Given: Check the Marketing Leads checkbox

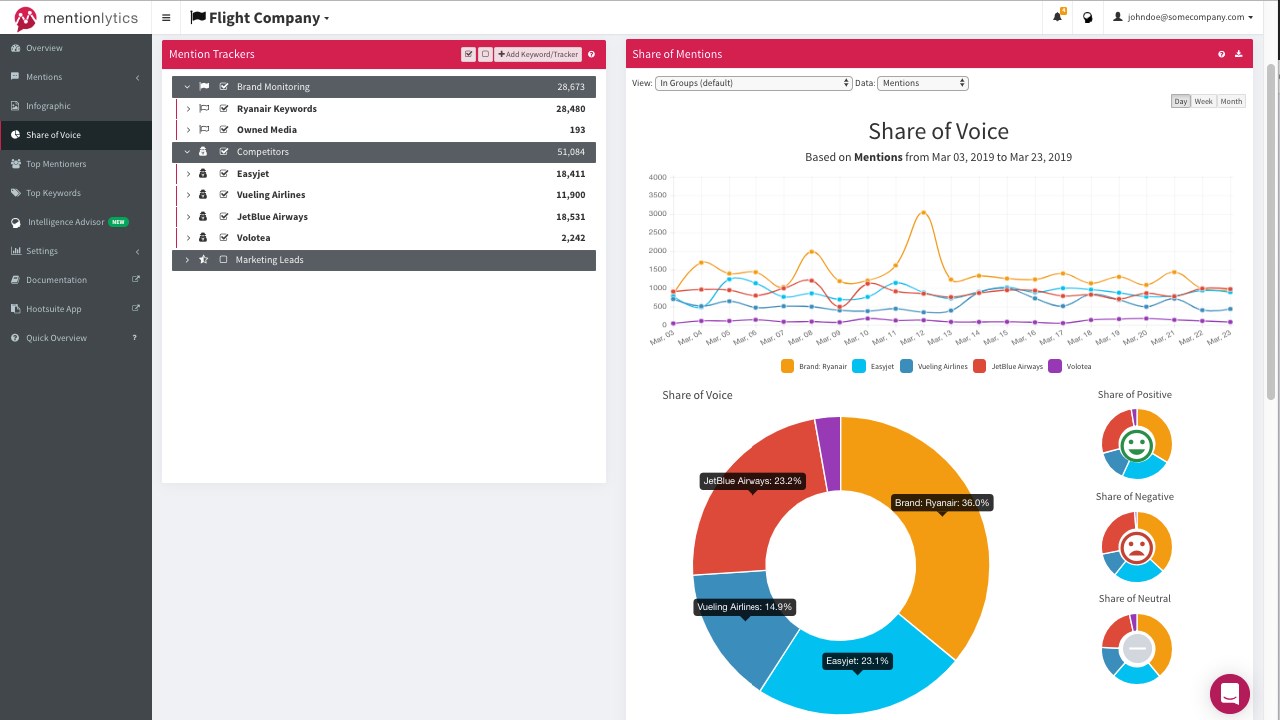Looking at the screenshot, I should point(224,260).
